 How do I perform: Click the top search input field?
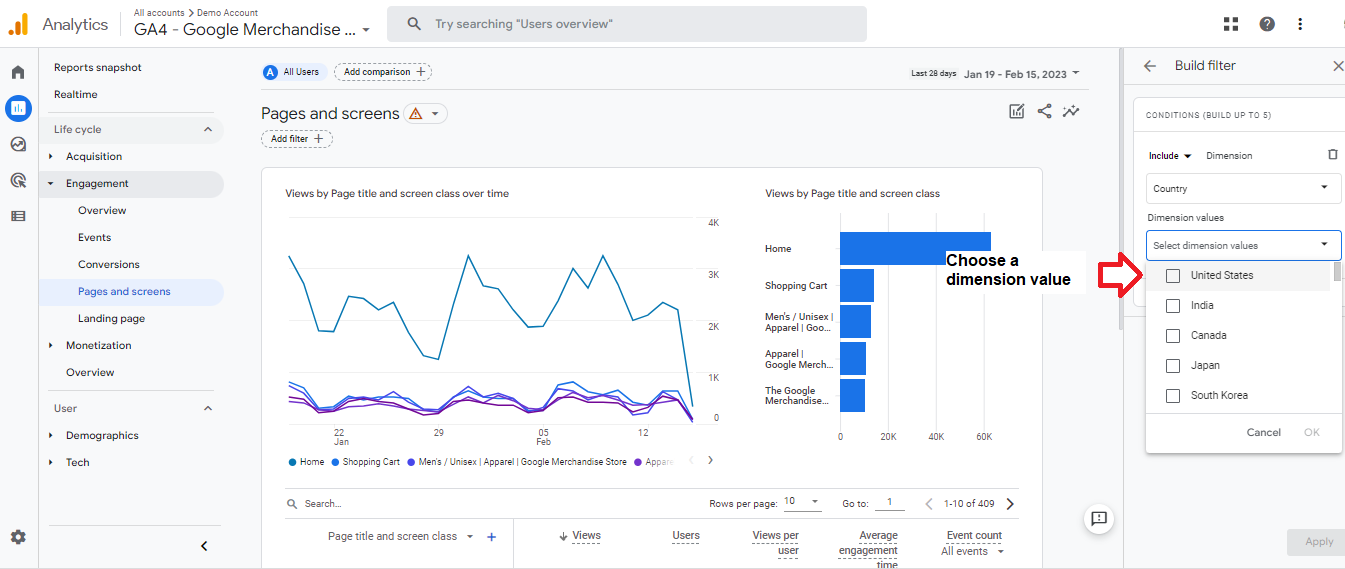tap(627, 24)
